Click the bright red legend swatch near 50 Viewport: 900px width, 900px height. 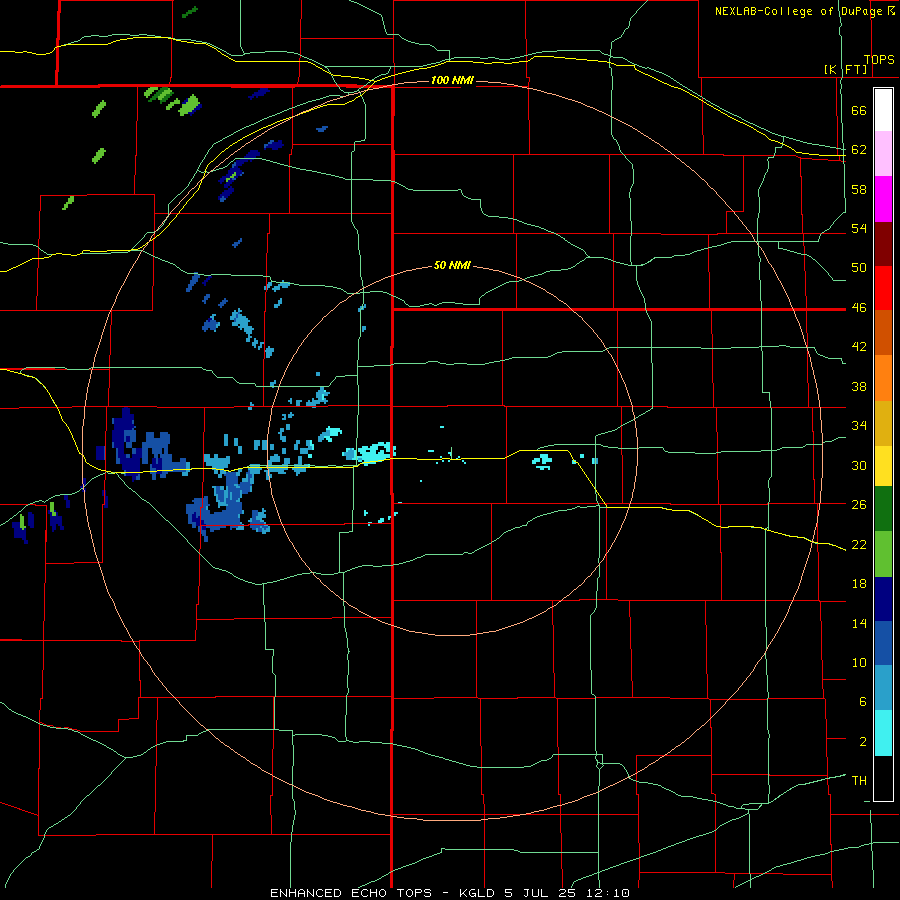pyautogui.click(x=883, y=288)
